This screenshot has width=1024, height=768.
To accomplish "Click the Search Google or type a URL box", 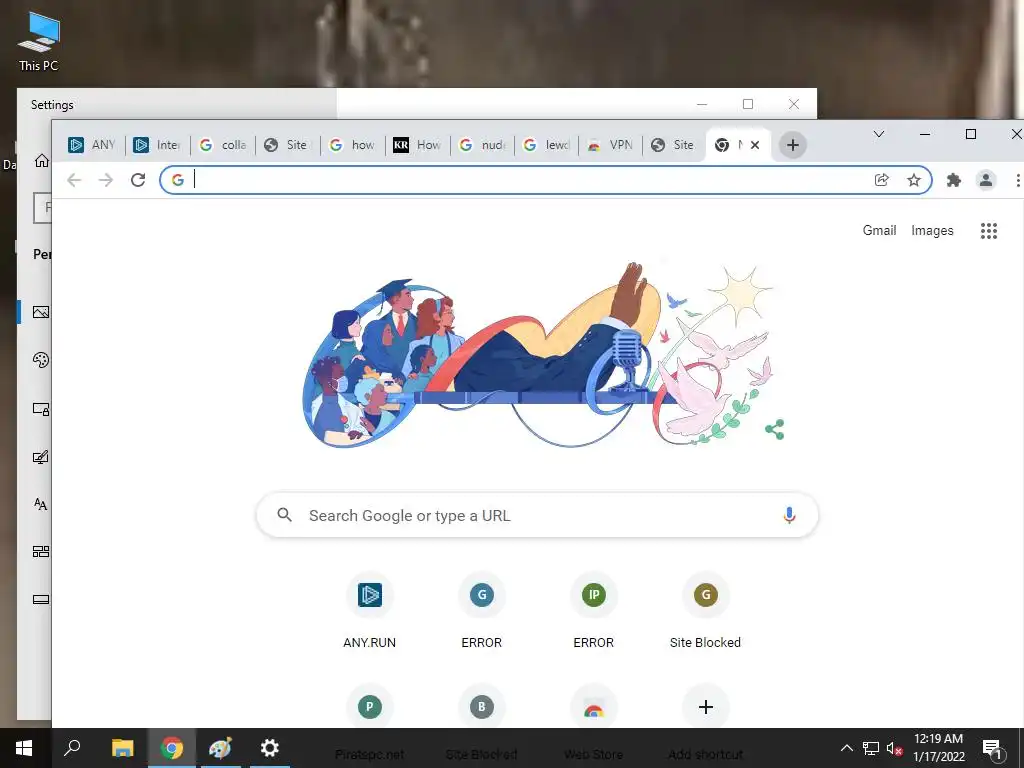I will tap(537, 515).
